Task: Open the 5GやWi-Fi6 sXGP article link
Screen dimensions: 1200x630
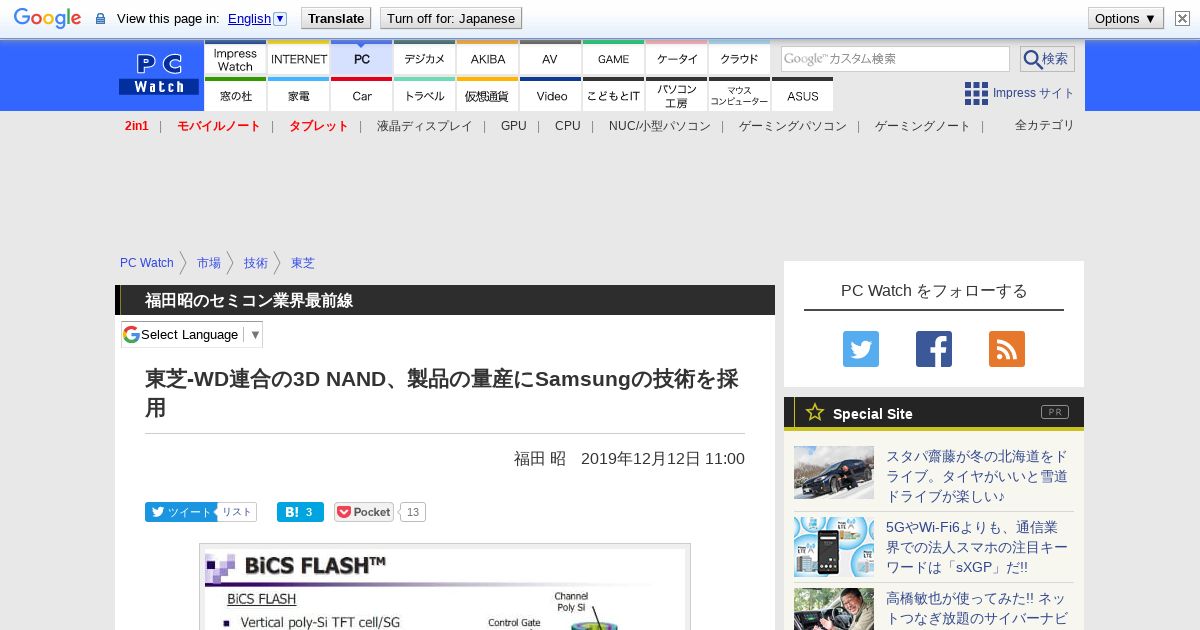Action: pos(977,547)
